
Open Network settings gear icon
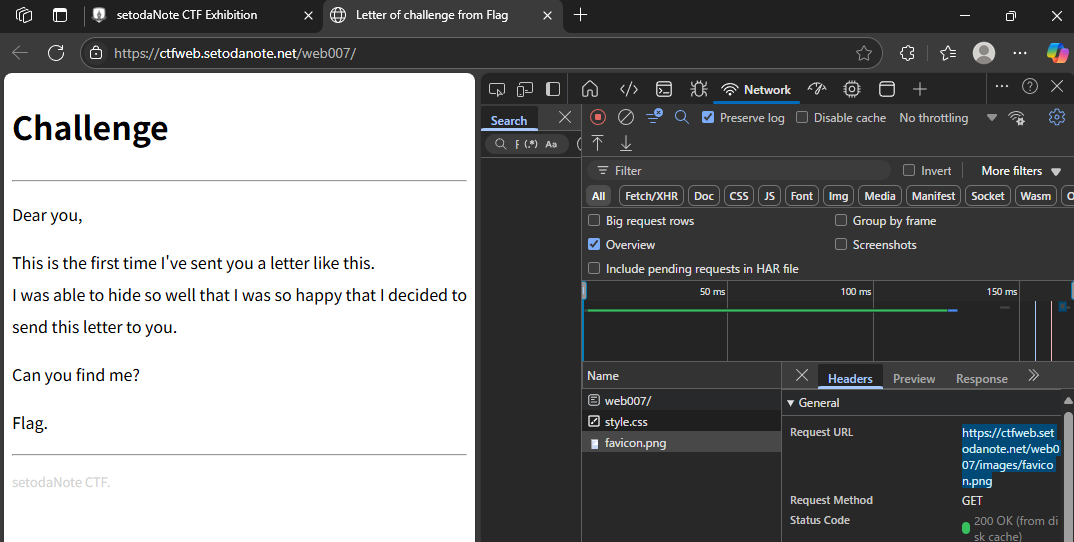1057,117
